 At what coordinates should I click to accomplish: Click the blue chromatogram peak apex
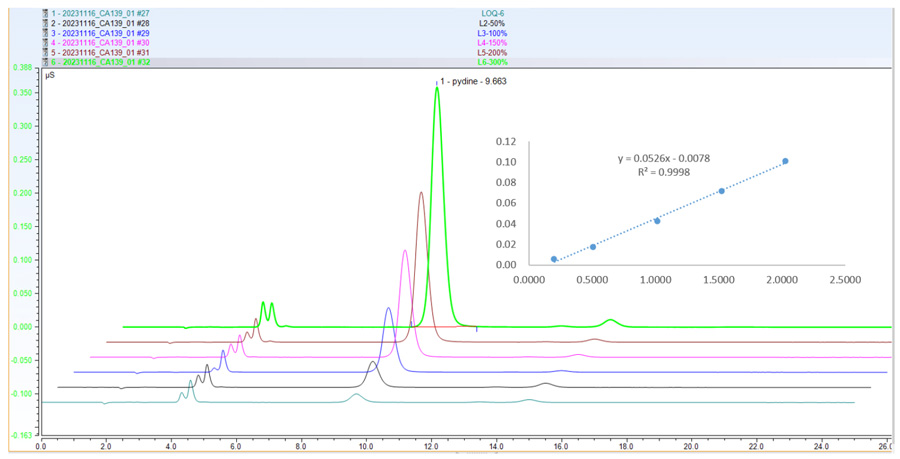388,308
